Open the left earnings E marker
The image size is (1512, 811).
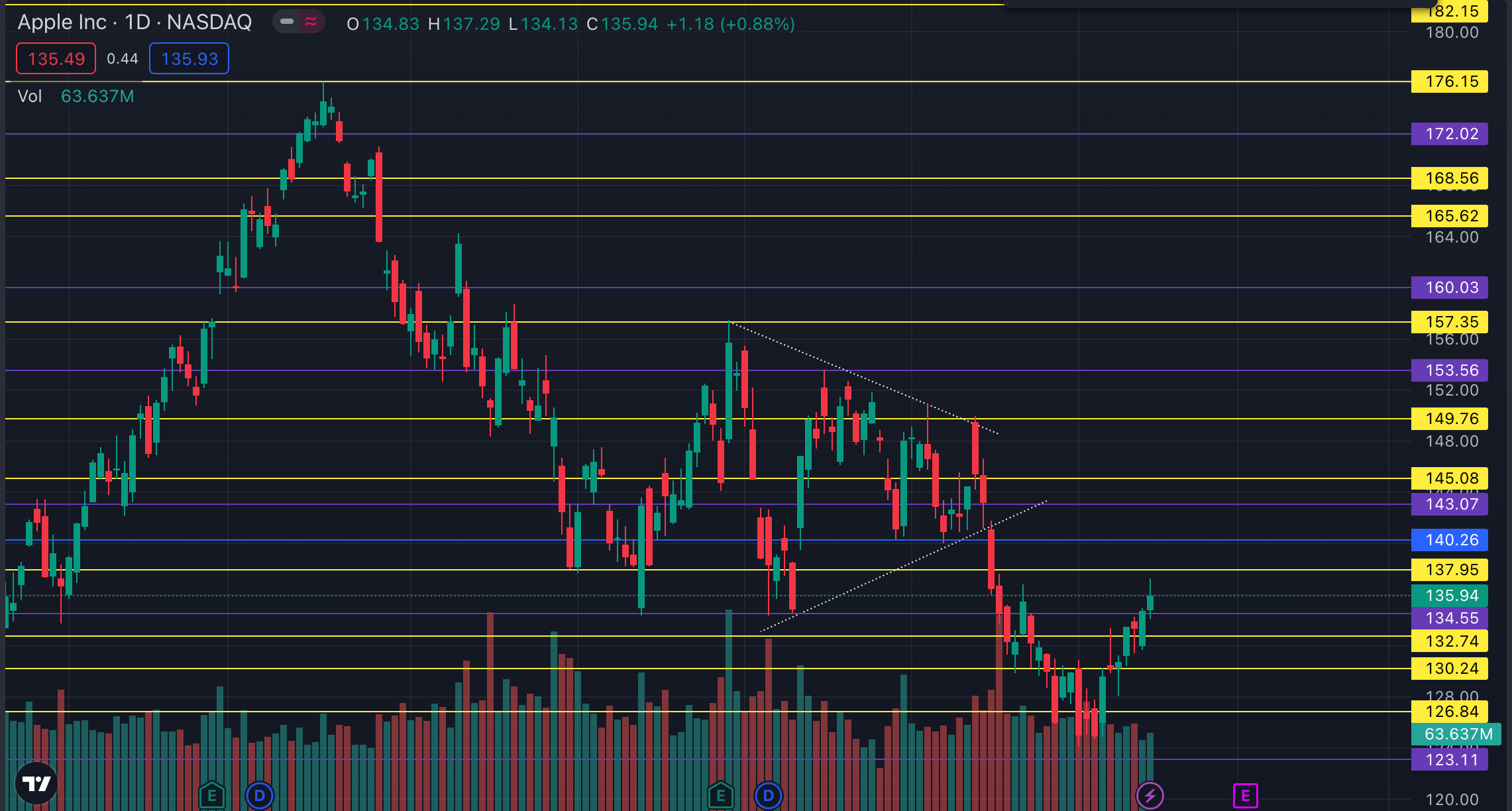(212, 795)
